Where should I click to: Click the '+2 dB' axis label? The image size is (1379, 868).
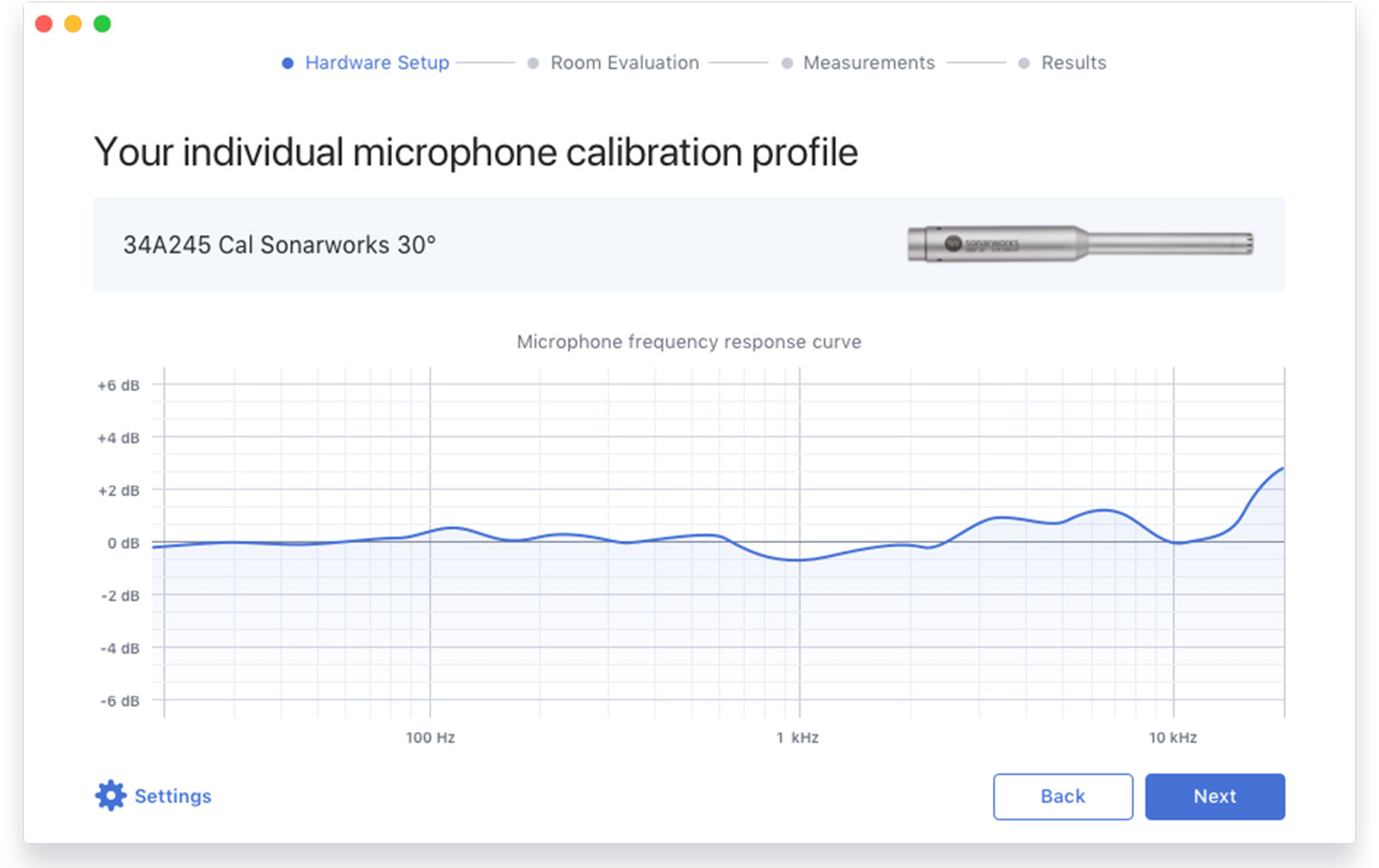point(118,490)
